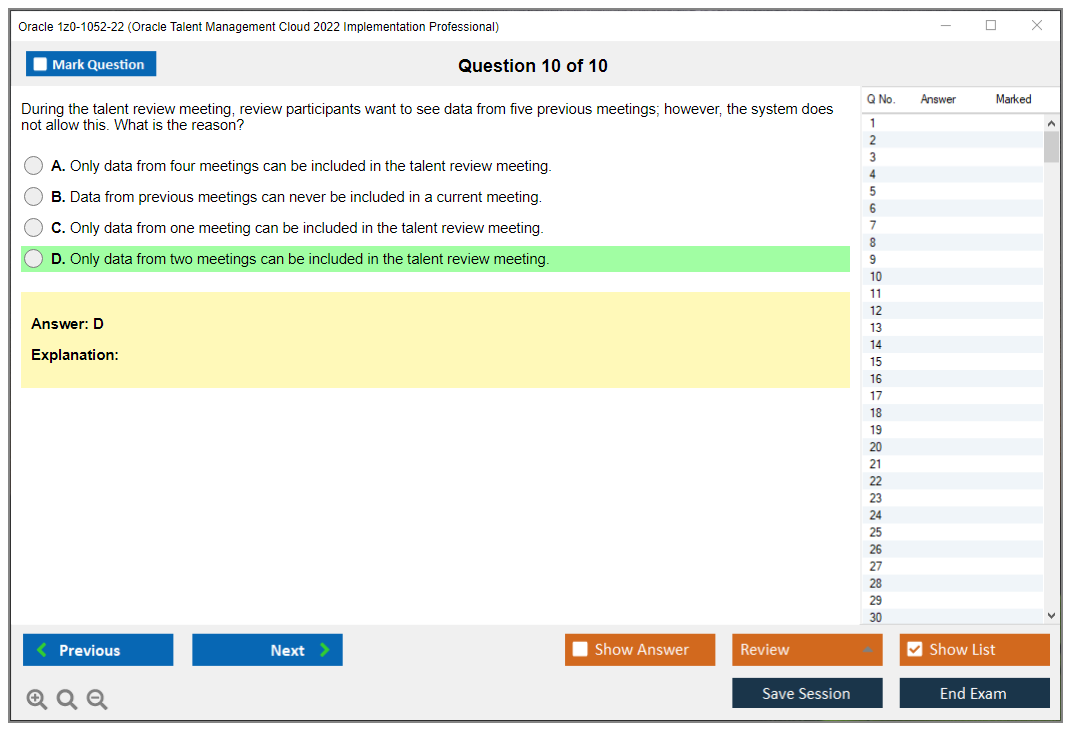The width and height of the screenshot is (1075, 735).
Task: Click the down arrow on the question list scrollbar
Action: (x=1051, y=615)
